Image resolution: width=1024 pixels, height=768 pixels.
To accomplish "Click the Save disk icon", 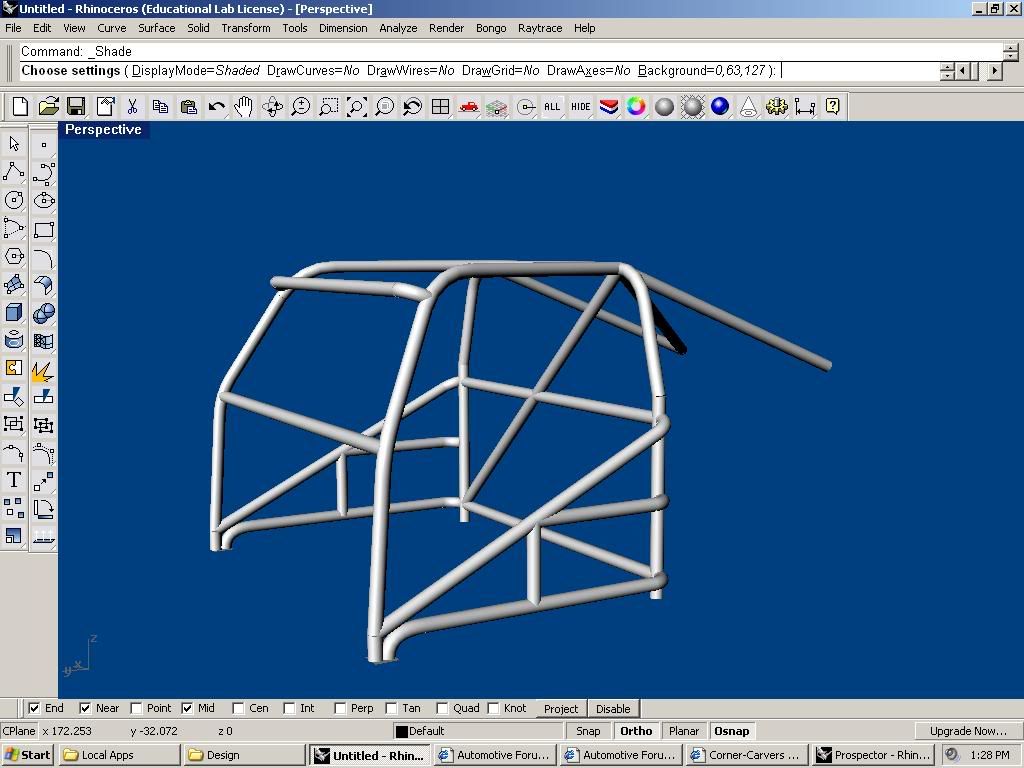I will [x=76, y=107].
